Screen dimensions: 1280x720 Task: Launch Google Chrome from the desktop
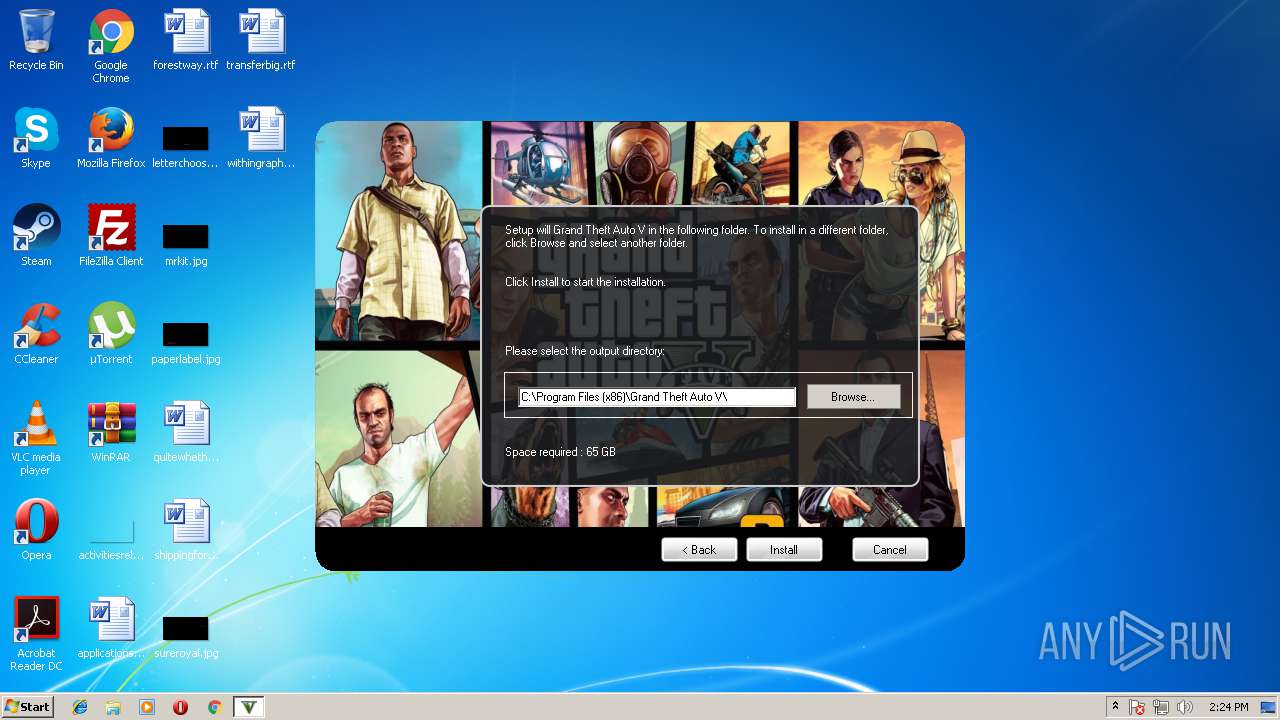coord(111,46)
